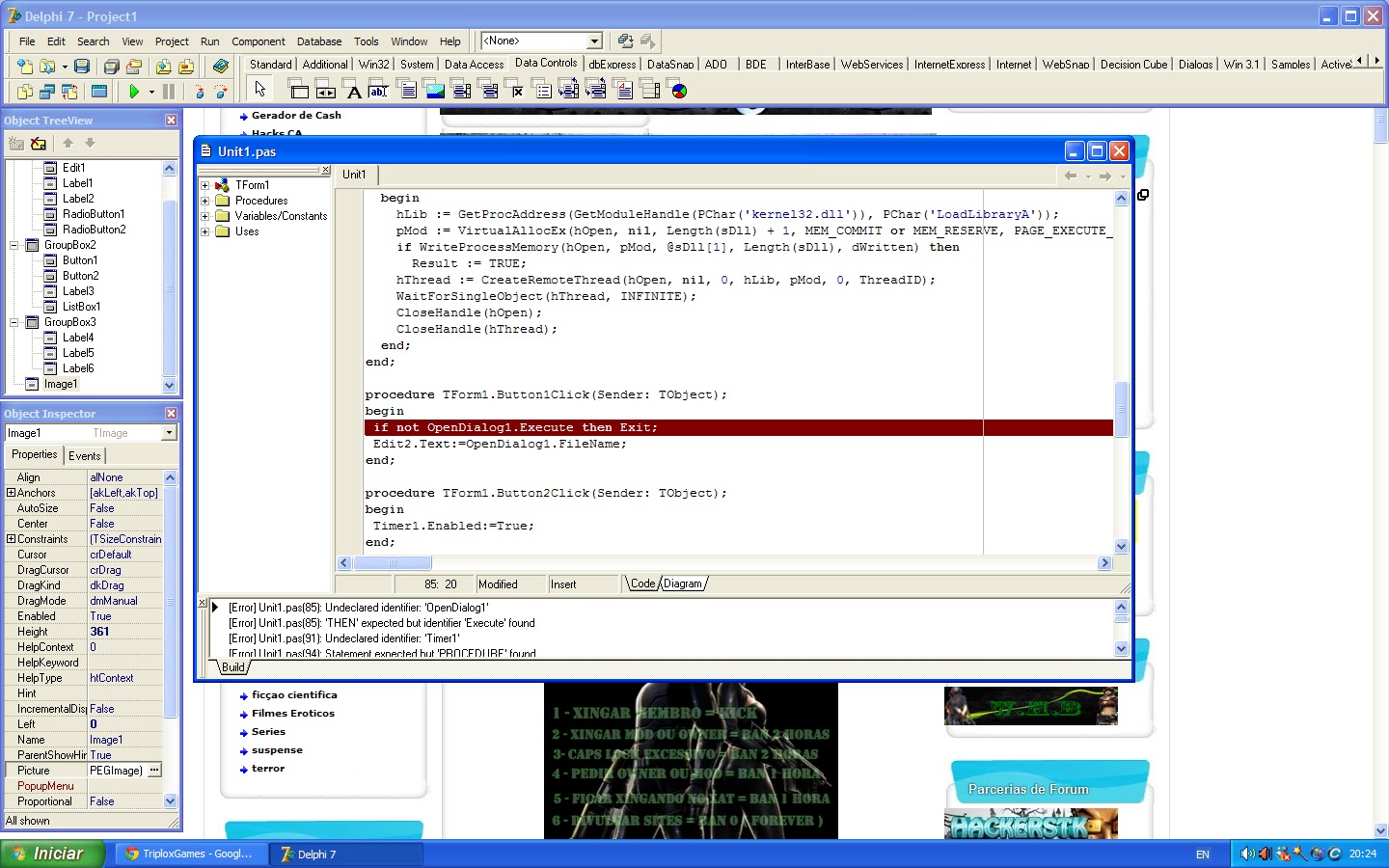Image resolution: width=1389 pixels, height=868 pixels.
Task: Run the project with green arrow
Action: point(134,92)
